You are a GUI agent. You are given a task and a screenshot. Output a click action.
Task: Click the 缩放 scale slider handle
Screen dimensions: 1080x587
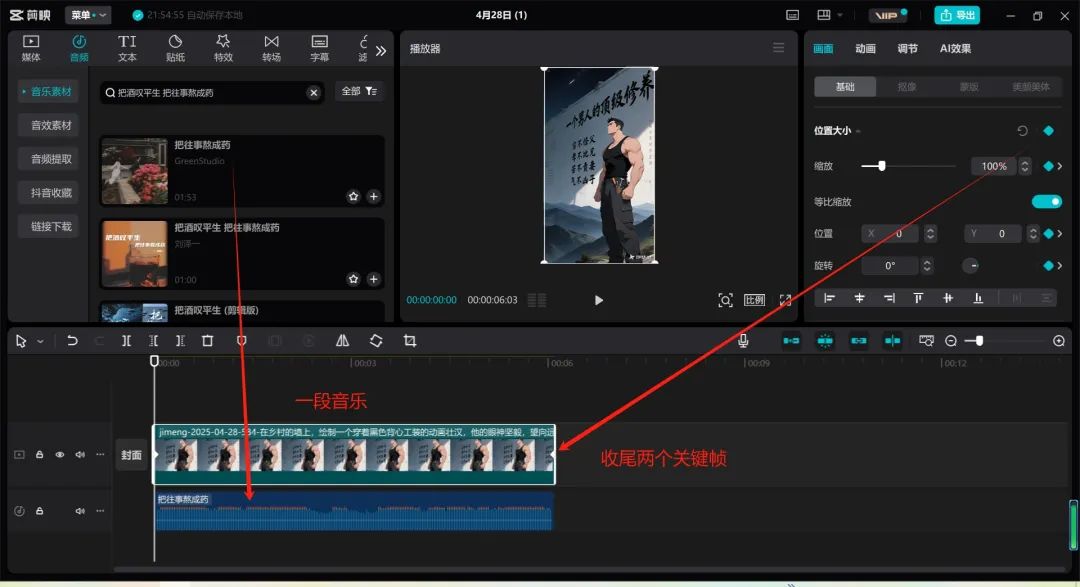coord(882,166)
